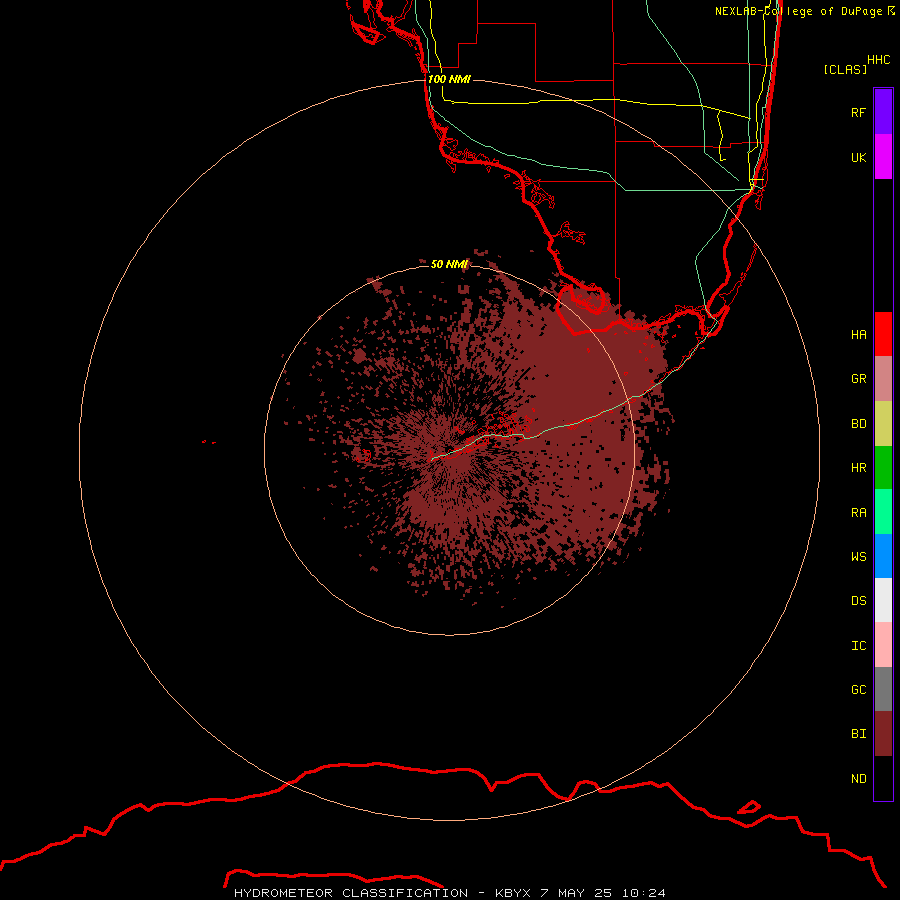Select the GR legend label
This screenshot has height=900, width=900.
tap(858, 379)
